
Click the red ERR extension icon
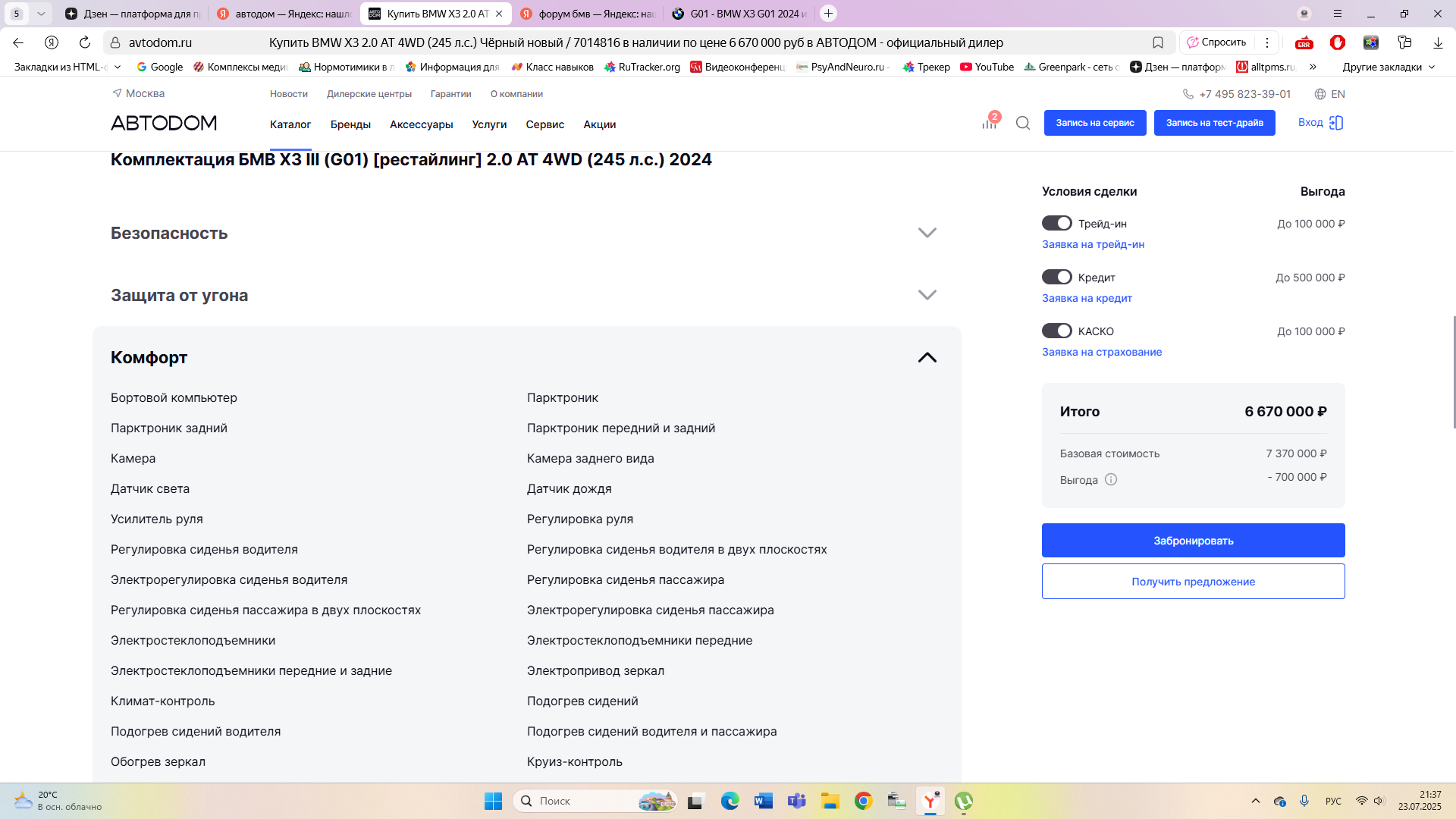click(x=1304, y=42)
